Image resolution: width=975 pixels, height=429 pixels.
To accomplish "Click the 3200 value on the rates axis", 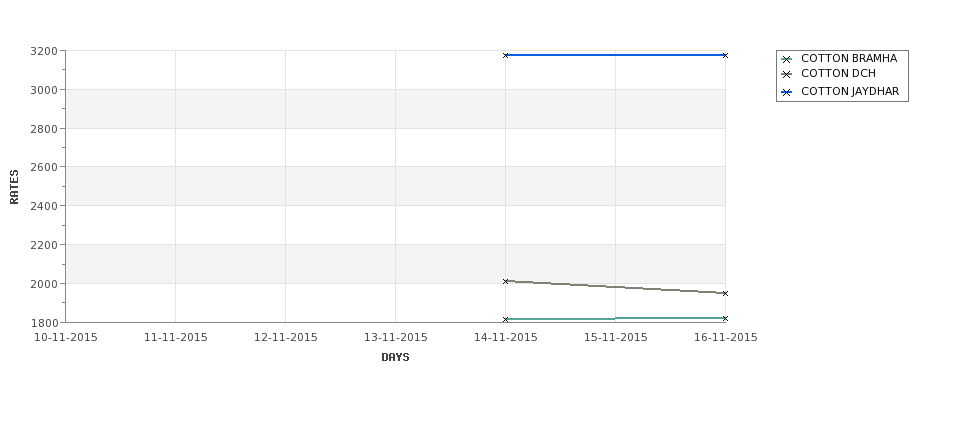I will pos(45,51).
